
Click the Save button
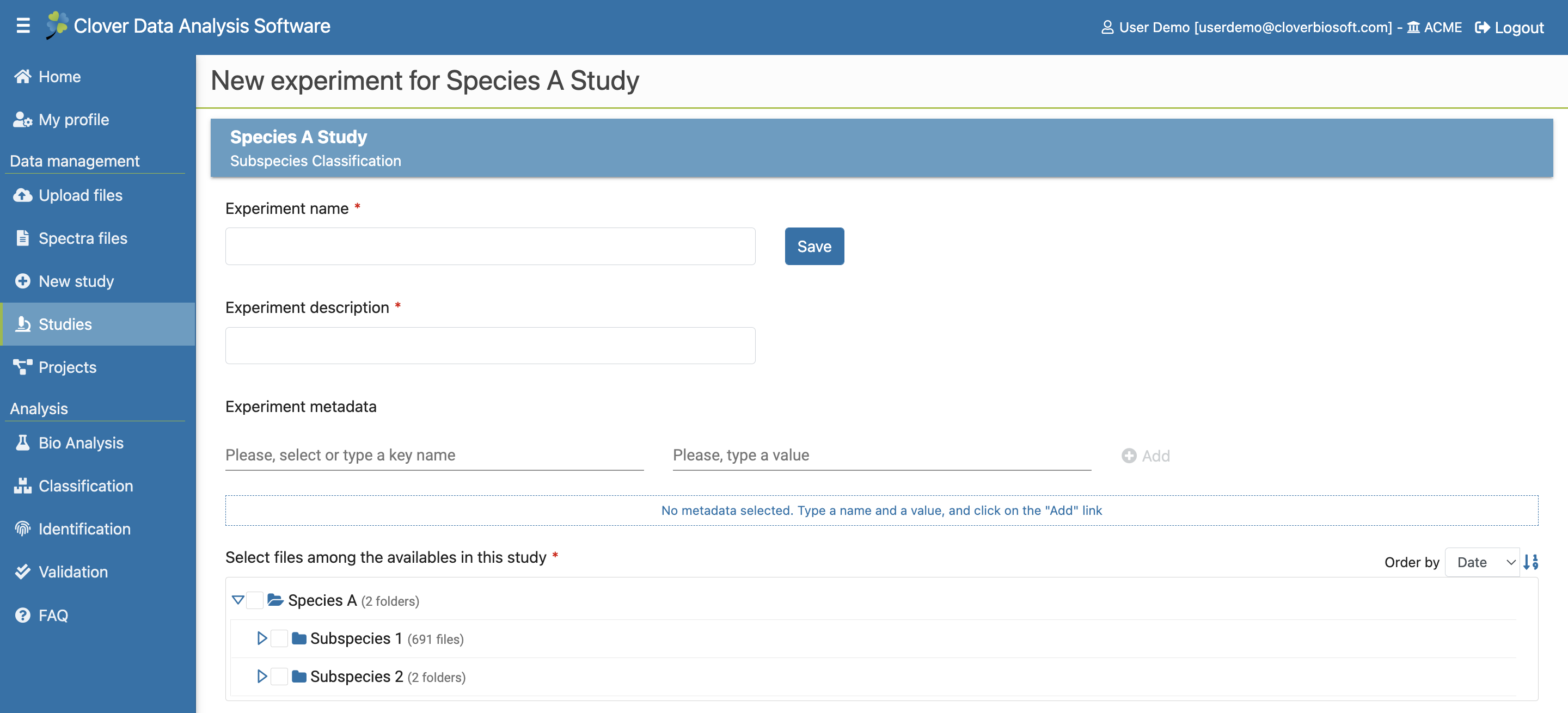tap(814, 247)
